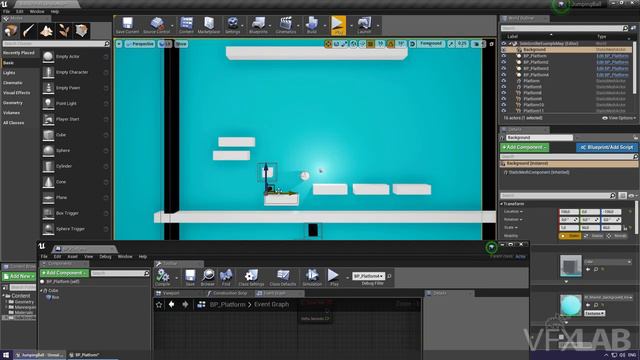The image size is (640, 360).
Task: Open File menu in main editor
Action: tap(6, 11)
